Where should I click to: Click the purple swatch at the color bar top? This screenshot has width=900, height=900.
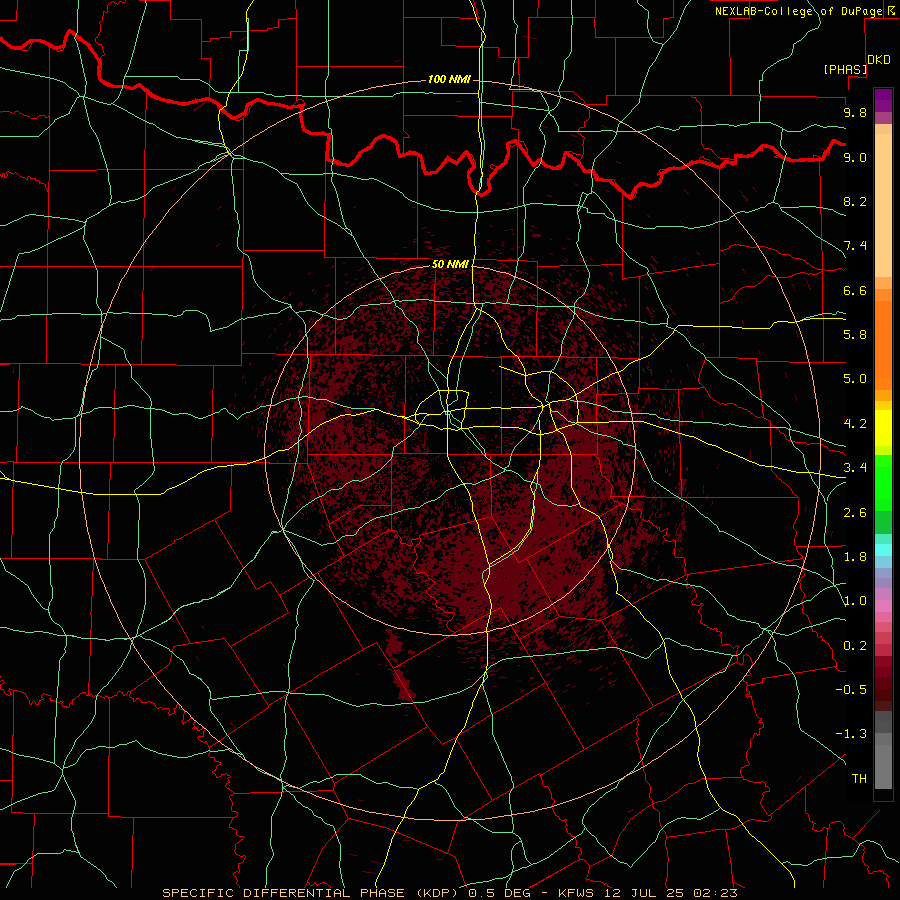(883, 100)
